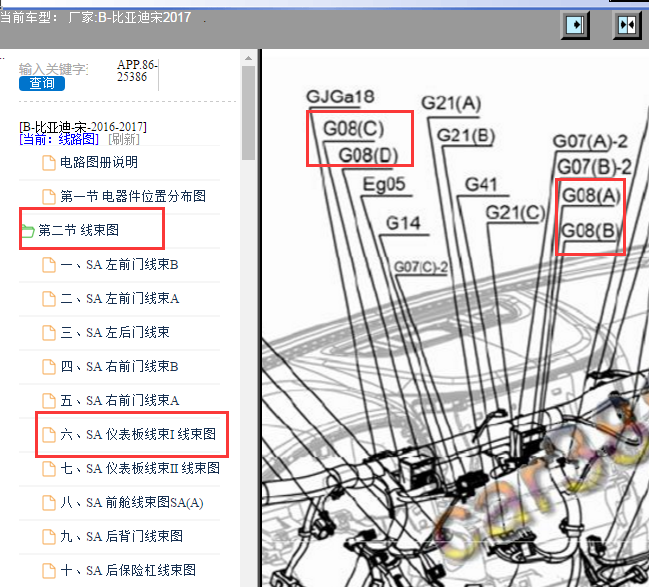
Task: Click the 当前车型 vehicle model header text
Action: [96, 17]
